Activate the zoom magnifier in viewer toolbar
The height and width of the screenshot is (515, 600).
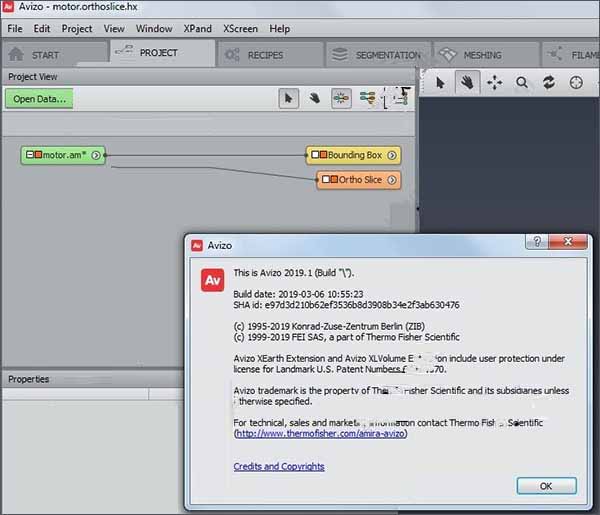coord(522,83)
